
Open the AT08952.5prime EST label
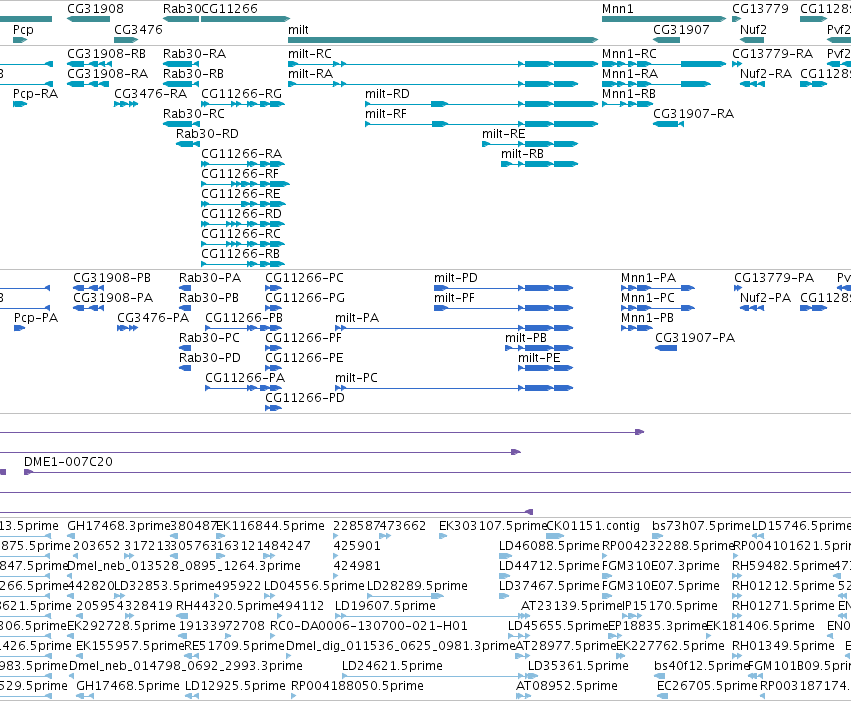click(567, 686)
